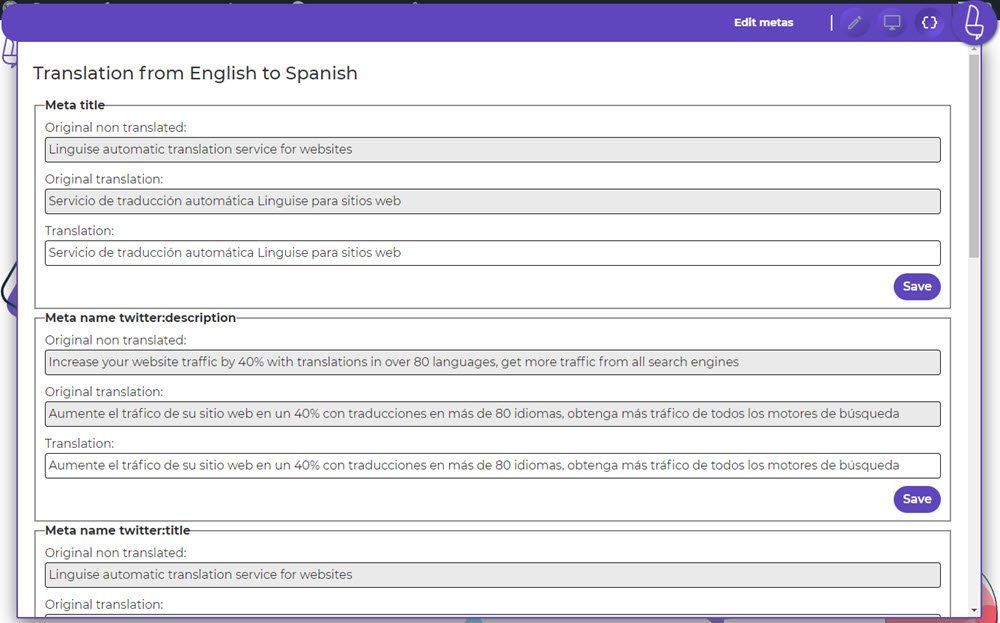Click the Translation field for twitter:description
This screenshot has height=623, width=1000.
tap(492, 465)
